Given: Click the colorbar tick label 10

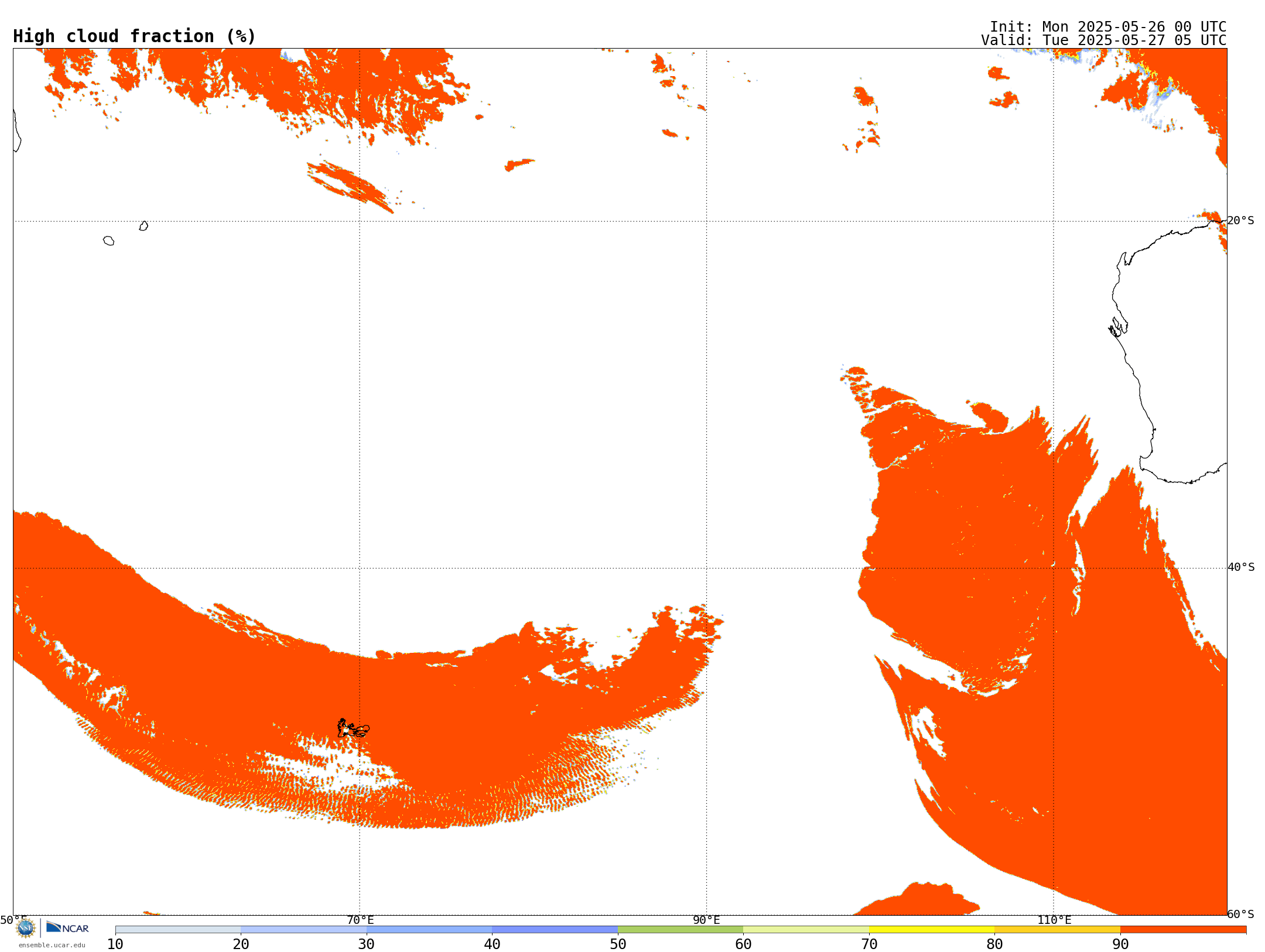Looking at the screenshot, I should click(115, 944).
